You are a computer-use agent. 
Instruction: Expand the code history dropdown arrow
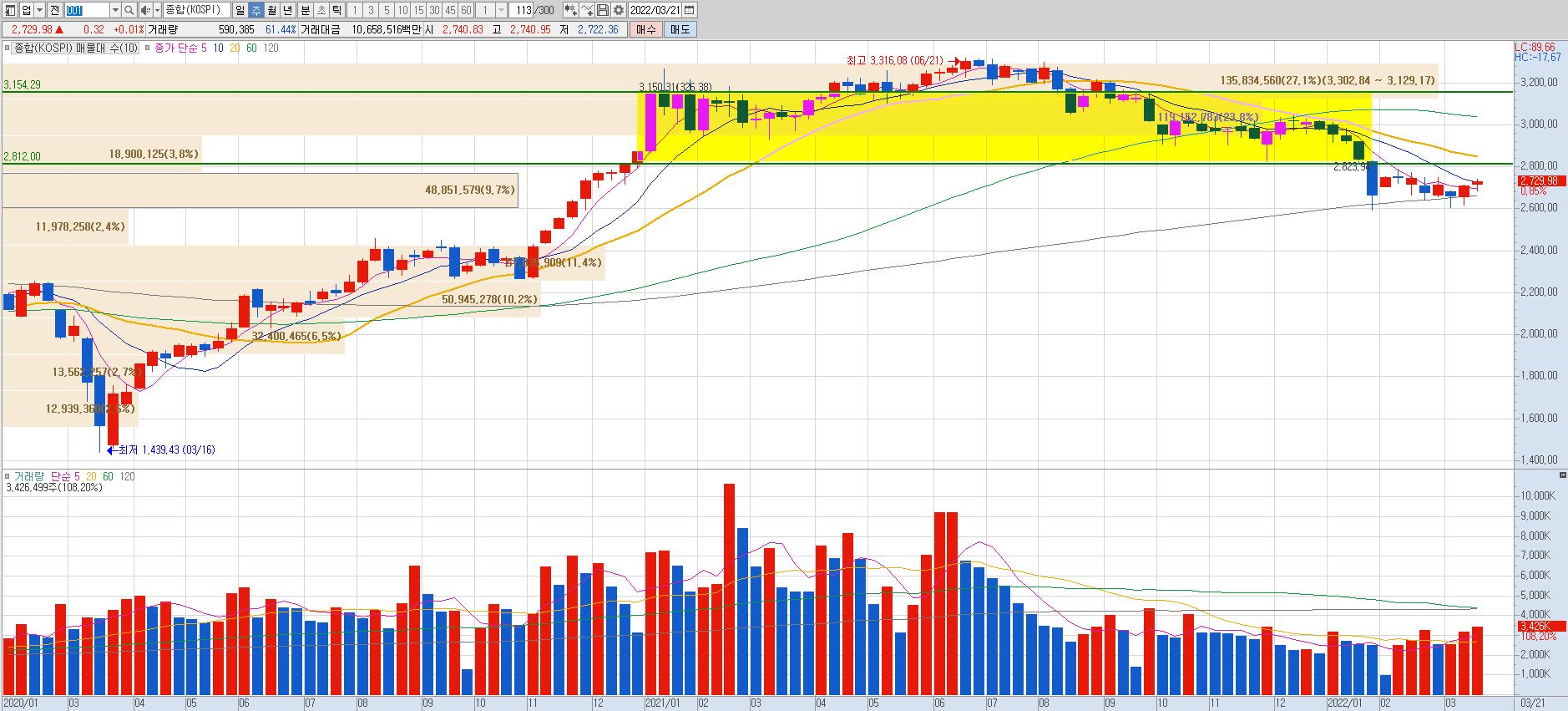[x=114, y=10]
